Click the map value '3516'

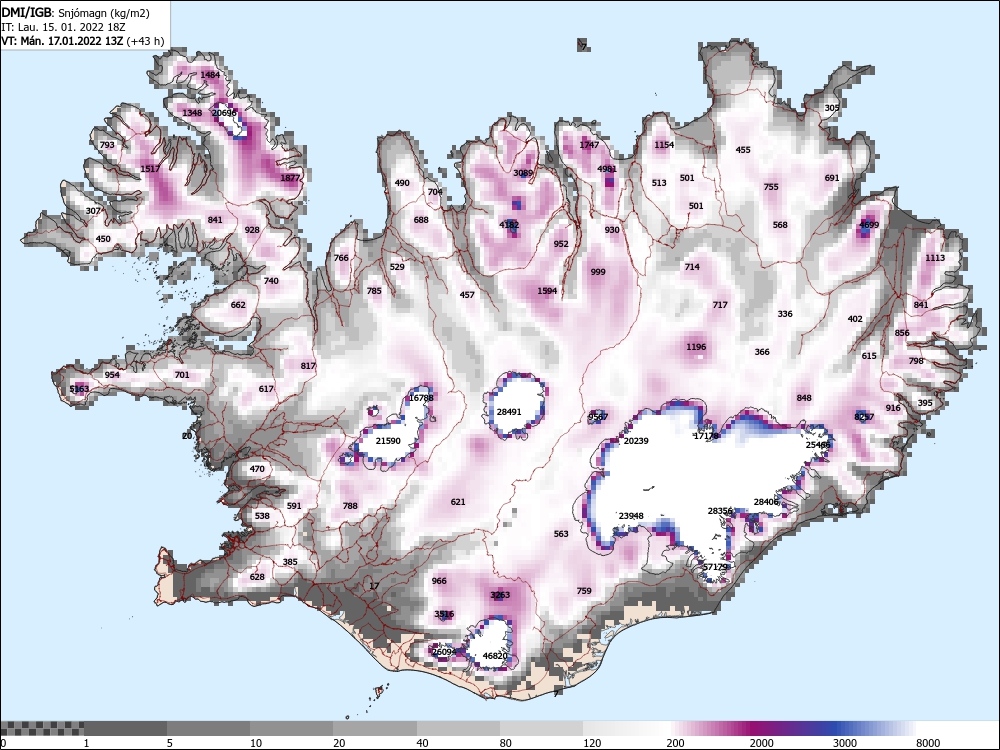[x=444, y=614]
